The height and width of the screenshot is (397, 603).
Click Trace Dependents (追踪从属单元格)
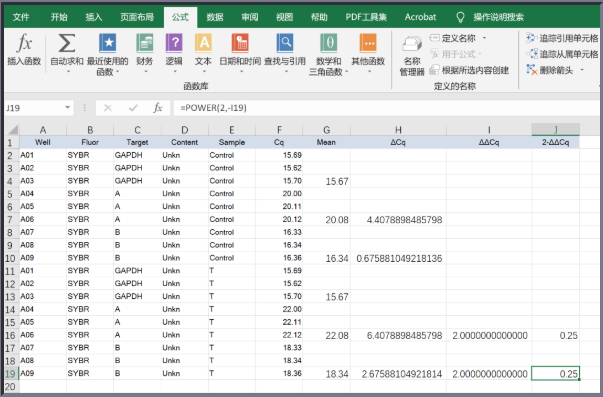[562, 54]
